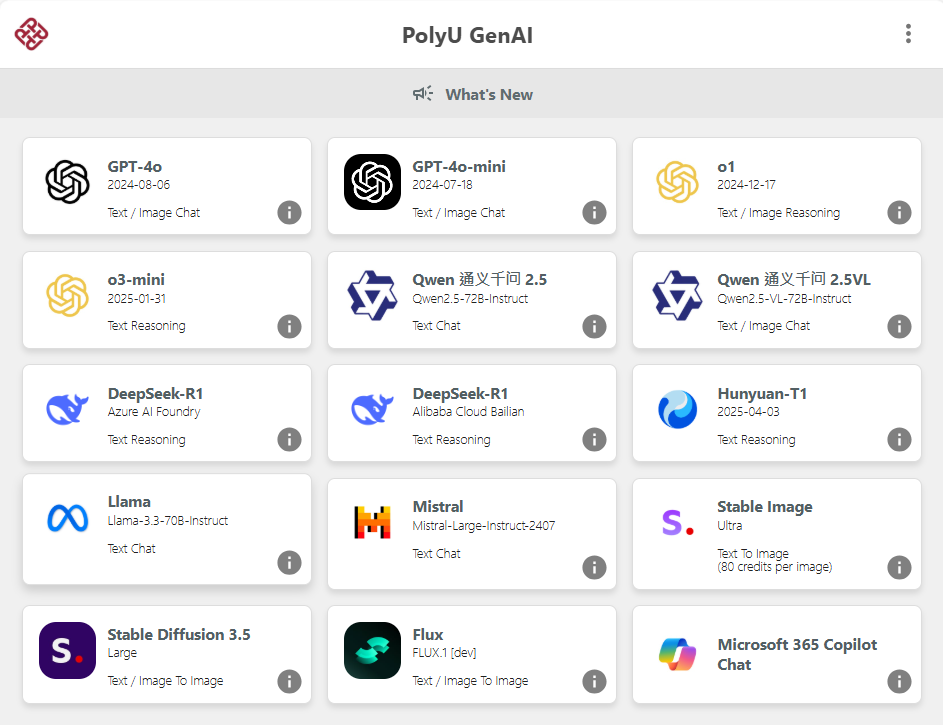The image size is (943, 725).
Task: Click the megaphone icon beside What's New
Action: (x=423, y=94)
